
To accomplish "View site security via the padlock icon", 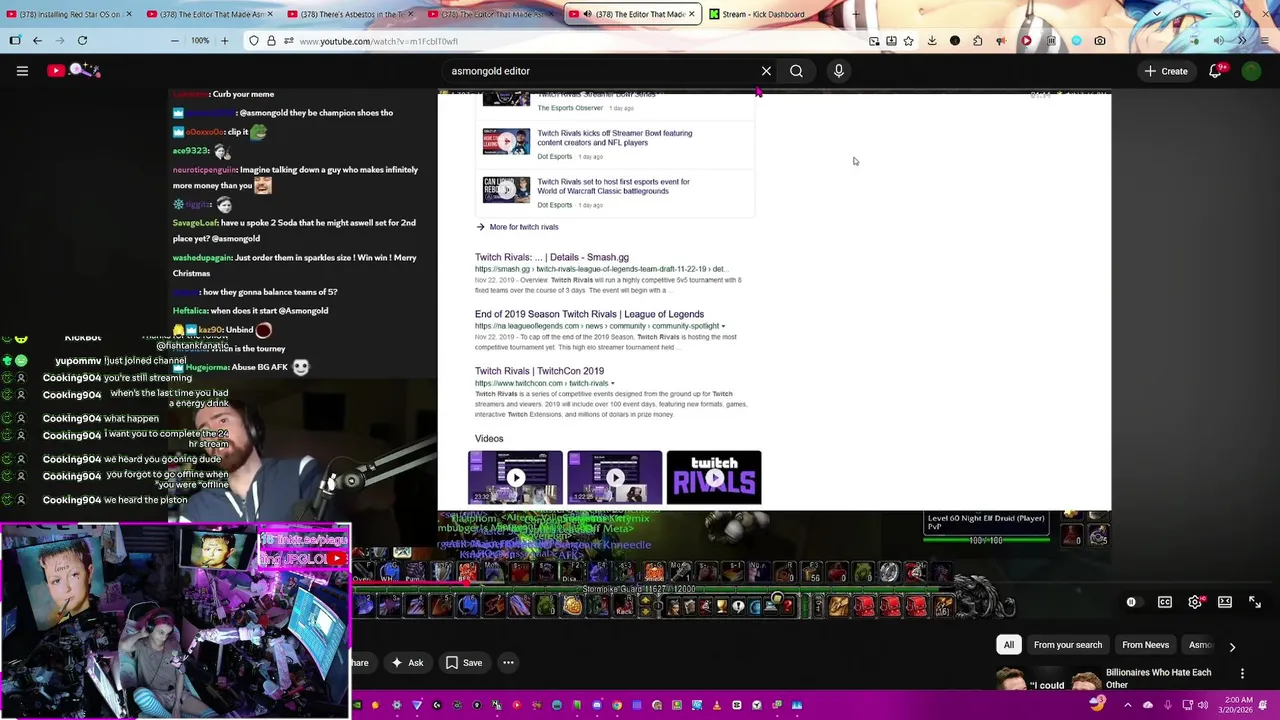I will click(272, 41).
